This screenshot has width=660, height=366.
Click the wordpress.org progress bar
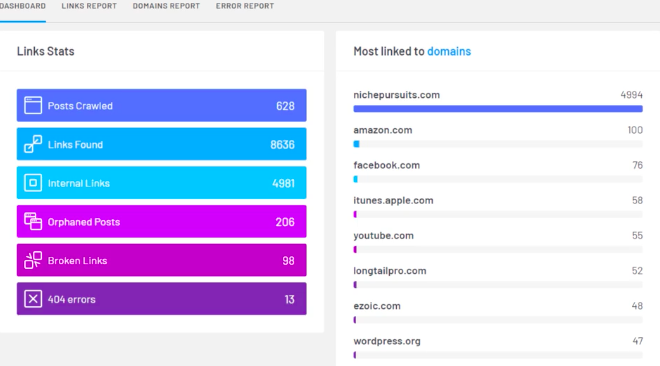pyautogui.click(x=498, y=355)
